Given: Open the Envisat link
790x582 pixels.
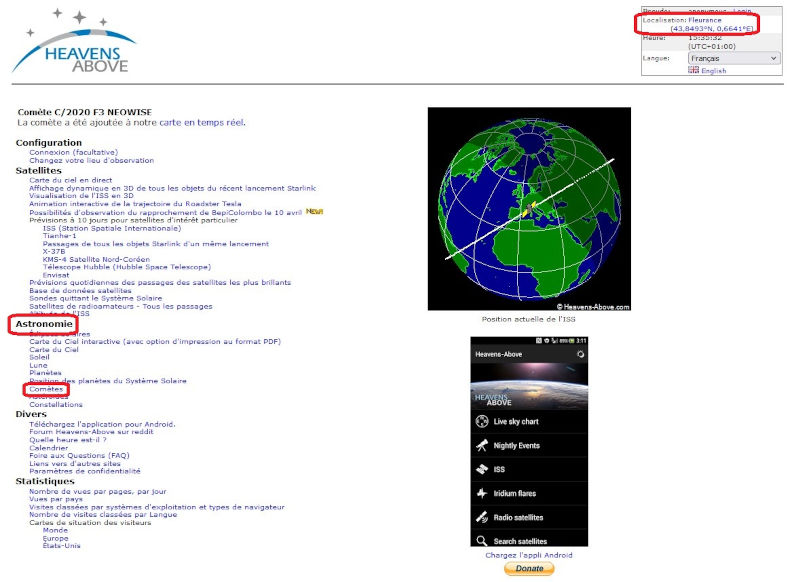Looking at the screenshot, I should pos(56,275).
